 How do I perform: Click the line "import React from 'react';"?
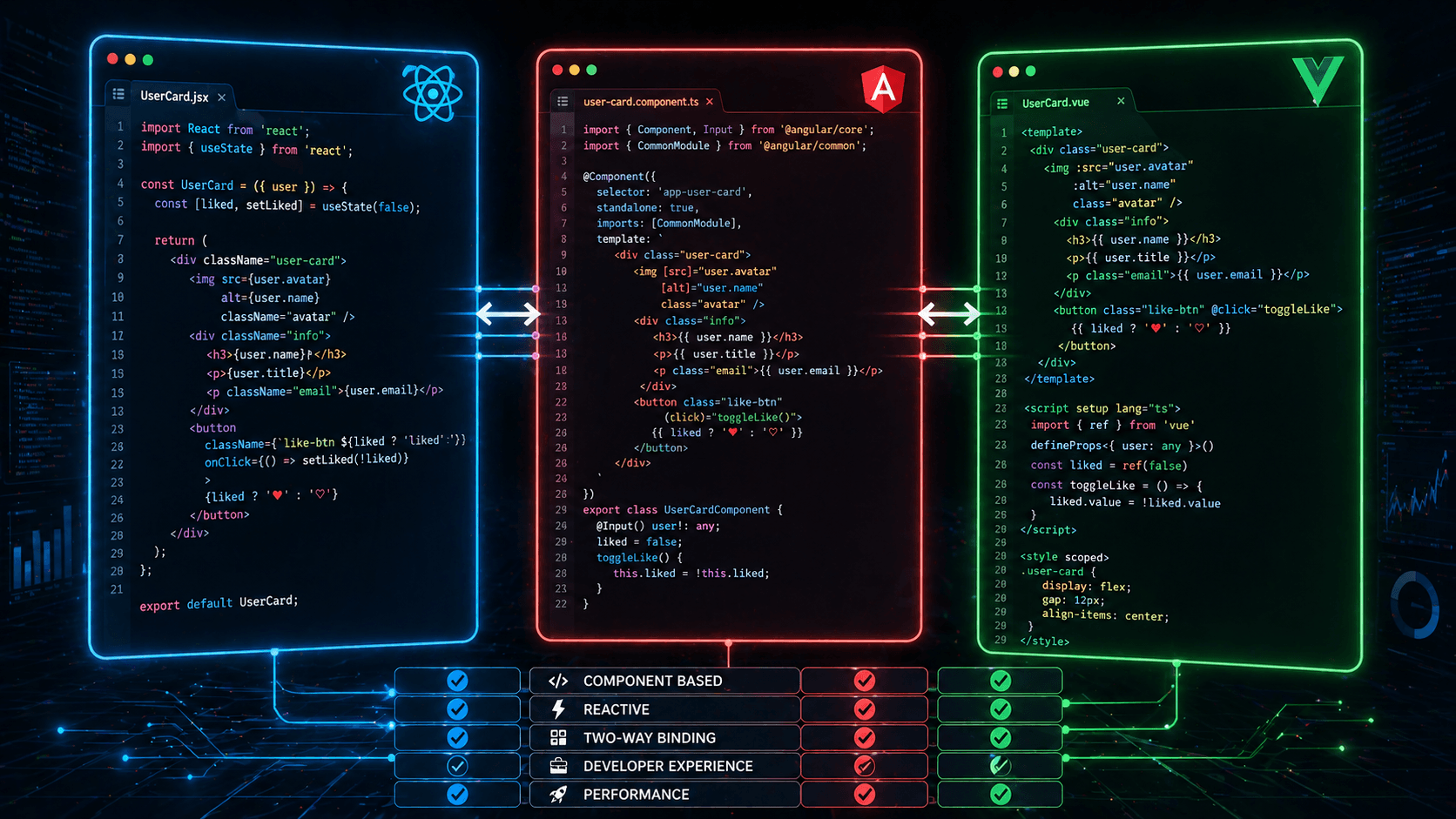click(226, 130)
